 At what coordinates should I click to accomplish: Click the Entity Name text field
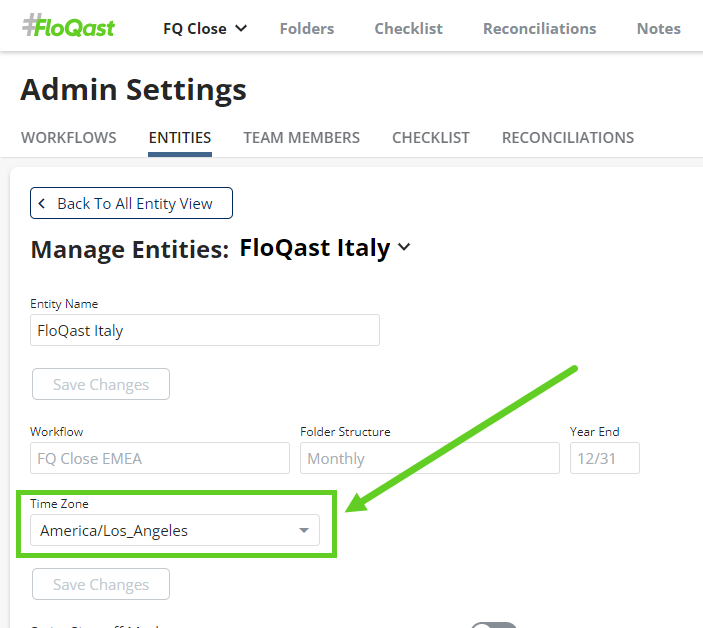coord(205,330)
